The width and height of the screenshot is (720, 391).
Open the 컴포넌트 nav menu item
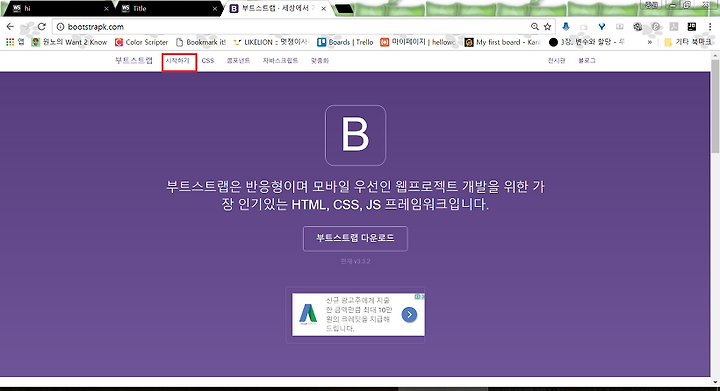(238, 61)
